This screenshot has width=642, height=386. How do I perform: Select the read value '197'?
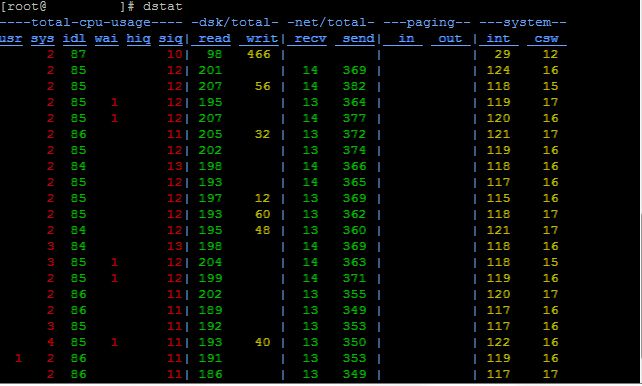click(210, 198)
